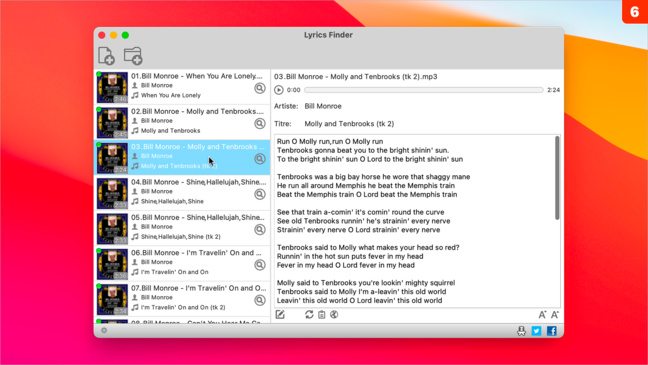The height and width of the screenshot is (365, 648).
Task: Click lyric line 'Tenbrooks was a big bay horse'
Action: 374,177
